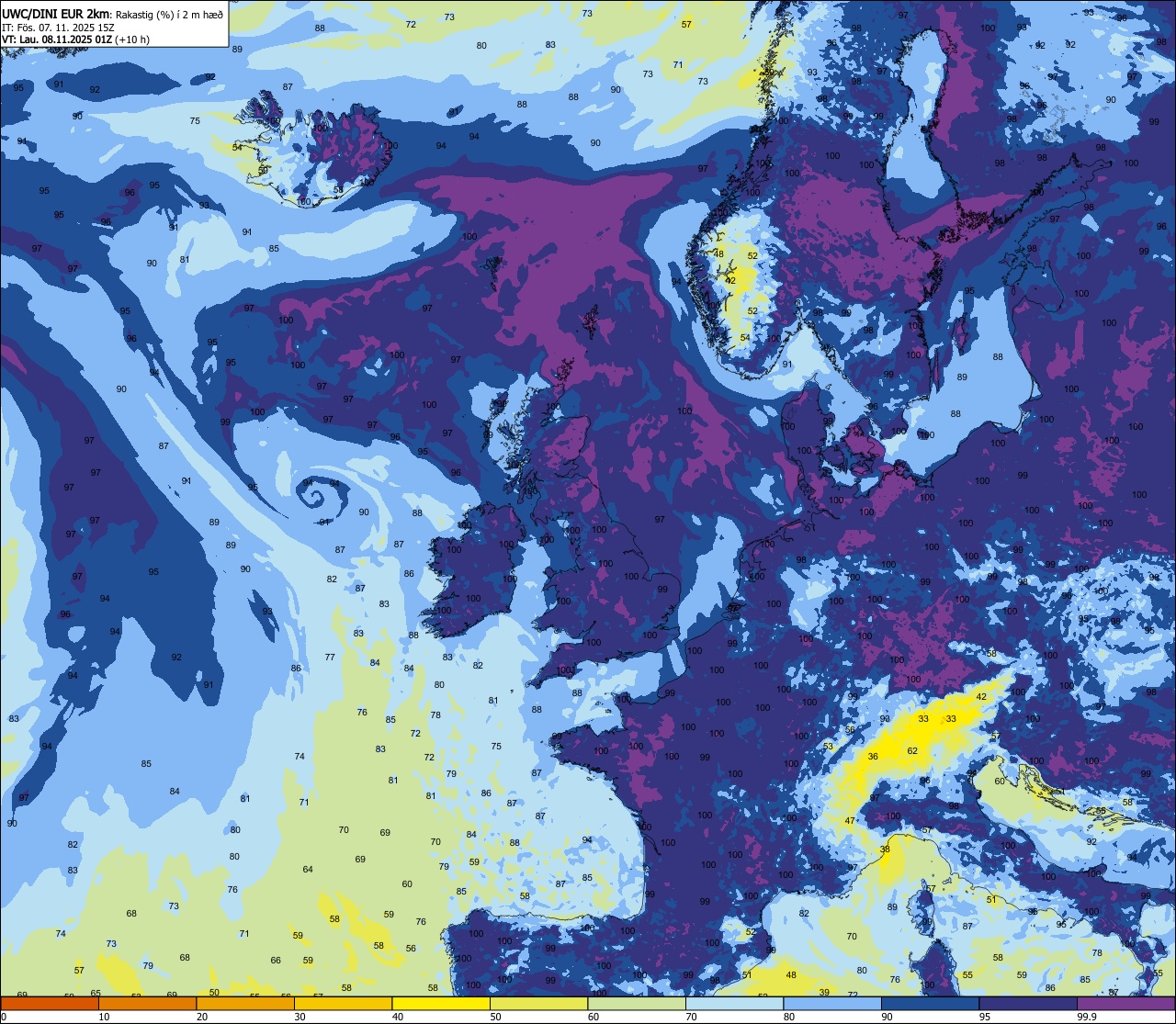This screenshot has width=1176, height=1024.
Task: Click the '77' value over the Atlantic
Action: click(330, 658)
